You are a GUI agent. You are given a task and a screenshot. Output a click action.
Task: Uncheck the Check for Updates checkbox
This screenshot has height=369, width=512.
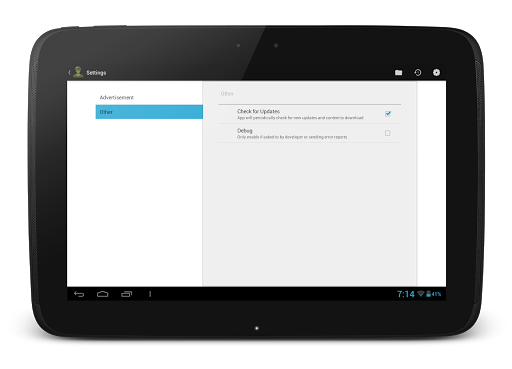tap(388, 114)
